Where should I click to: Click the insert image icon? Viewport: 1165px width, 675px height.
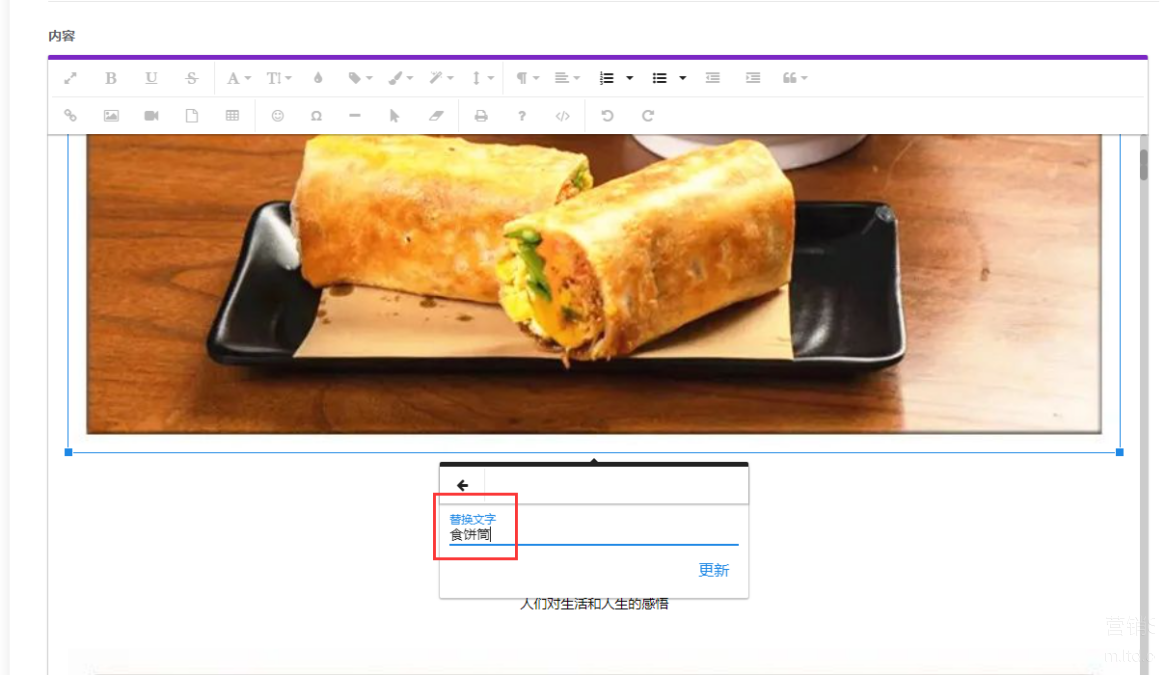(111, 116)
